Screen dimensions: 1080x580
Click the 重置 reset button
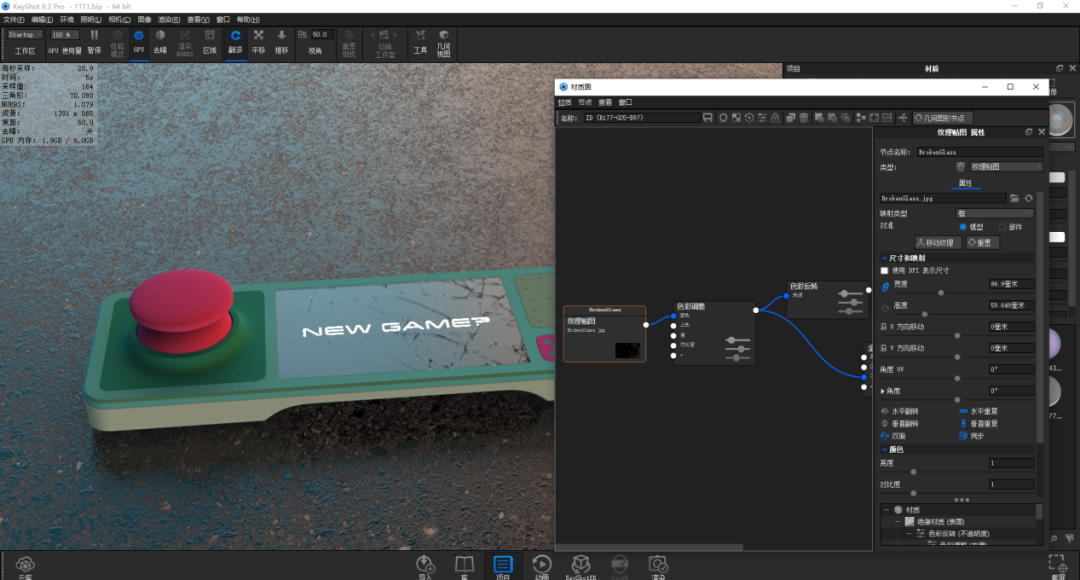982,242
